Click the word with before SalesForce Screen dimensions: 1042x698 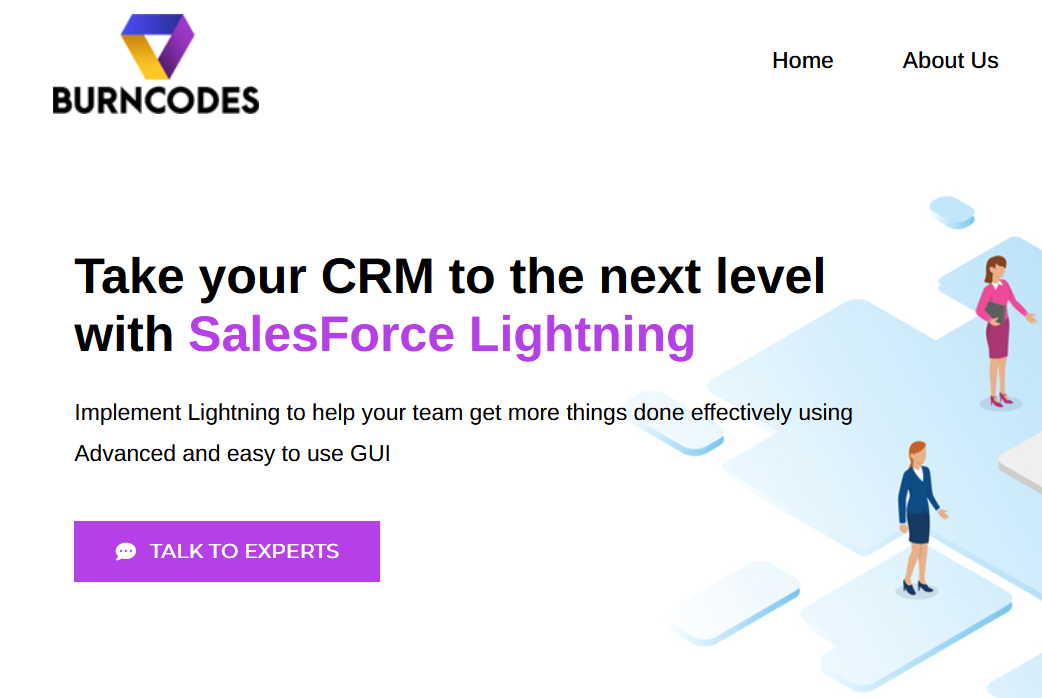pos(124,334)
